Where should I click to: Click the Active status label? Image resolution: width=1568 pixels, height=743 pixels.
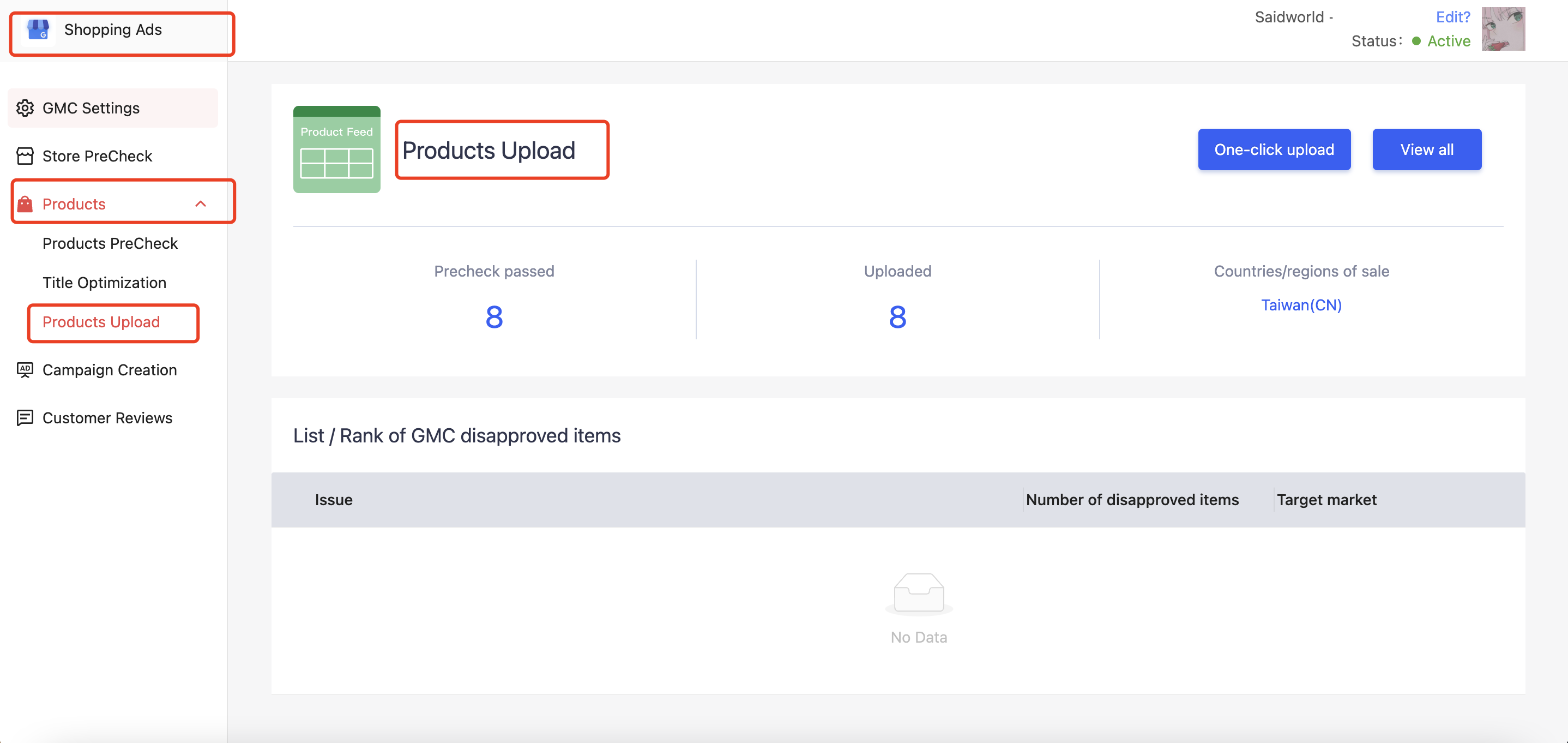(1449, 41)
